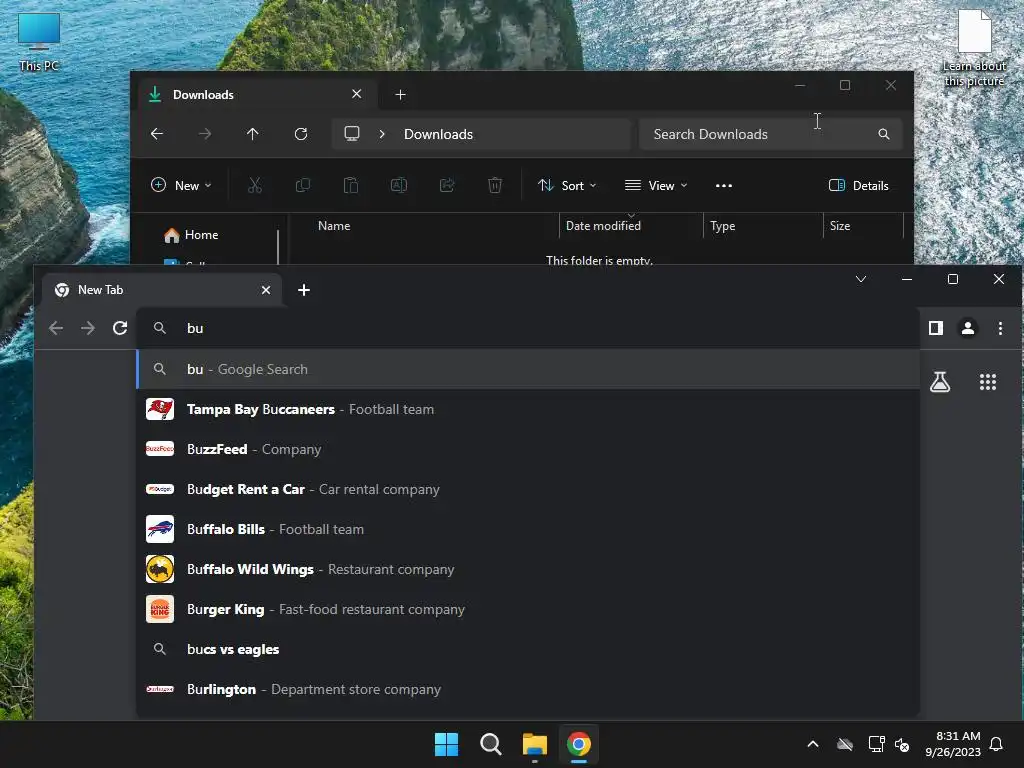
Task: Open Chrome's three-dot menu
Action: pyautogui.click(x=1000, y=328)
